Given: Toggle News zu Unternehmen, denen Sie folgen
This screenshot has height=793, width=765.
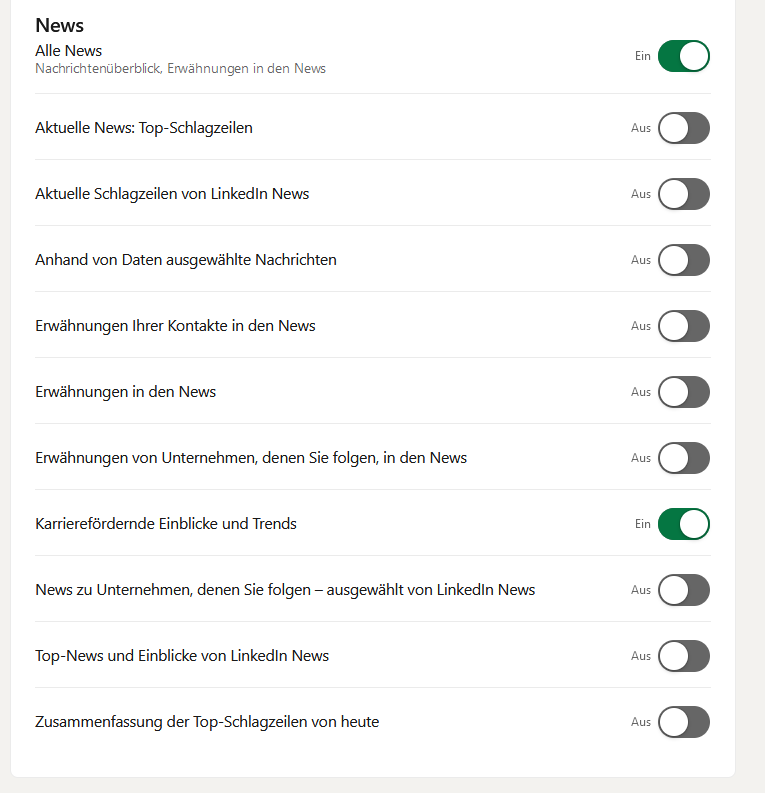Looking at the screenshot, I should click(684, 590).
